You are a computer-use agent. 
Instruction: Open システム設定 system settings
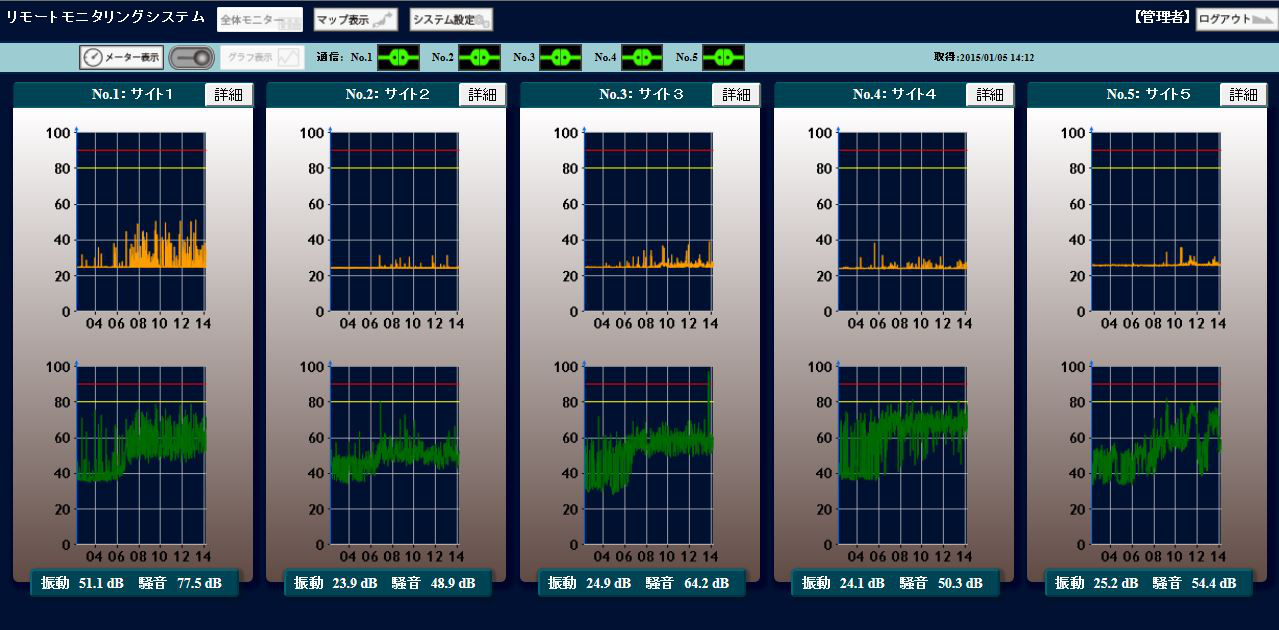(451, 20)
